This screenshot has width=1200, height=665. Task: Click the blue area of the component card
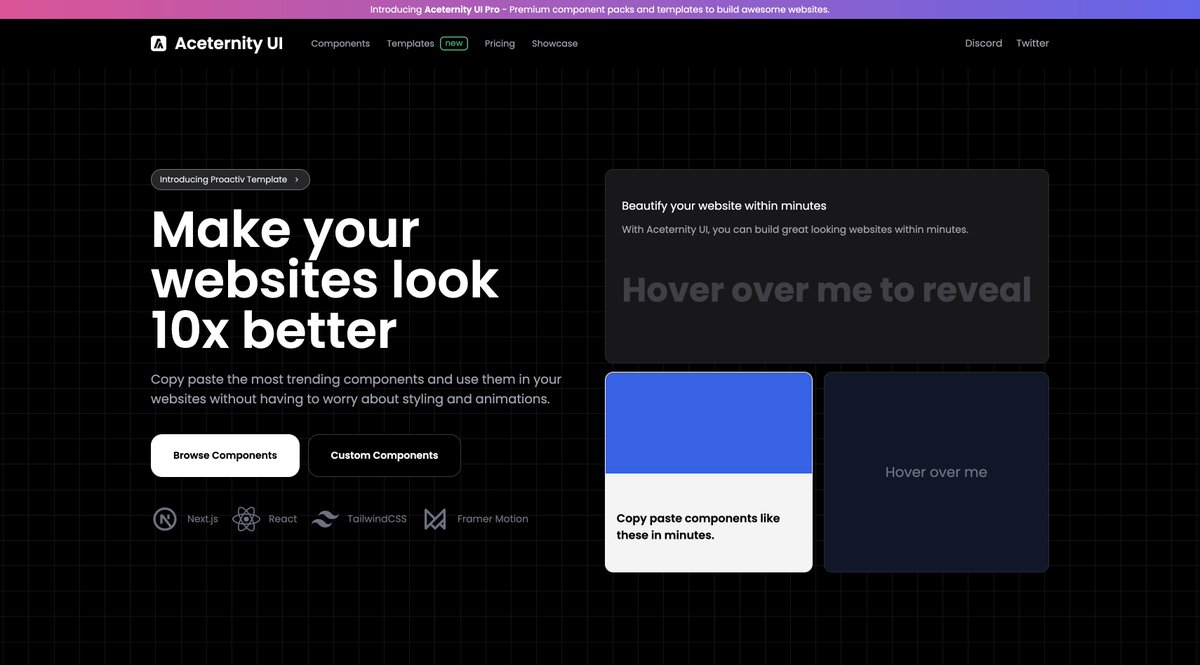coord(709,423)
